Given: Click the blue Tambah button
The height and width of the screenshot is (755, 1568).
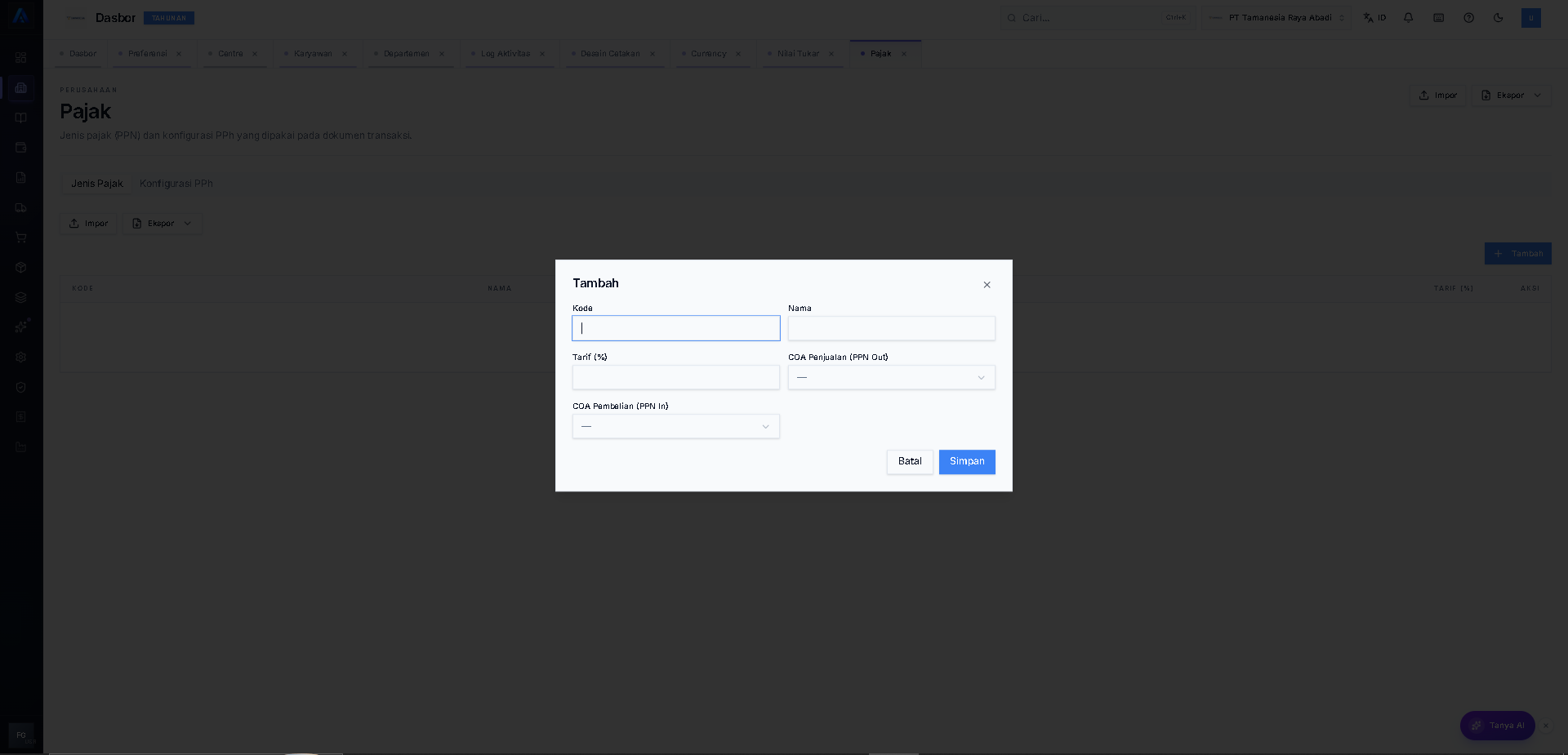Looking at the screenshot, I should pyautogui.click(x=1517, y=254).
